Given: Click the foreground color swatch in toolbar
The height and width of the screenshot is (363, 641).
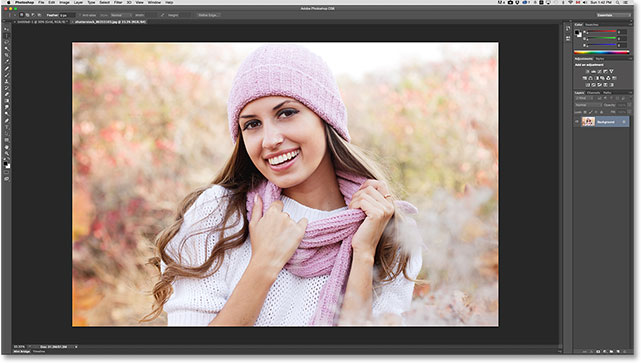Looking at the screenshot, I should pyautogui.click(x=5, y=163).
